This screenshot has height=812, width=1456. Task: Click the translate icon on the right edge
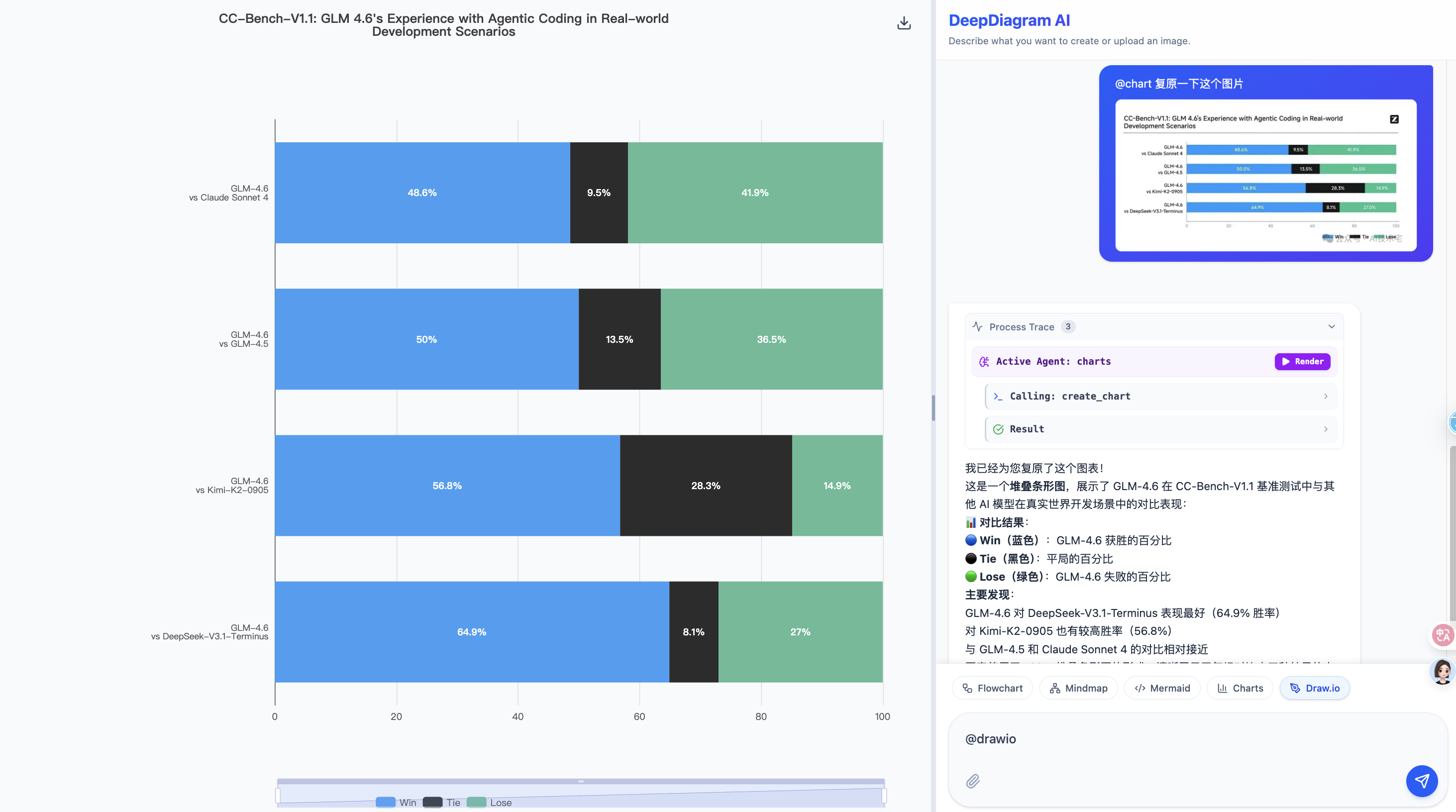coord(1442,635)
